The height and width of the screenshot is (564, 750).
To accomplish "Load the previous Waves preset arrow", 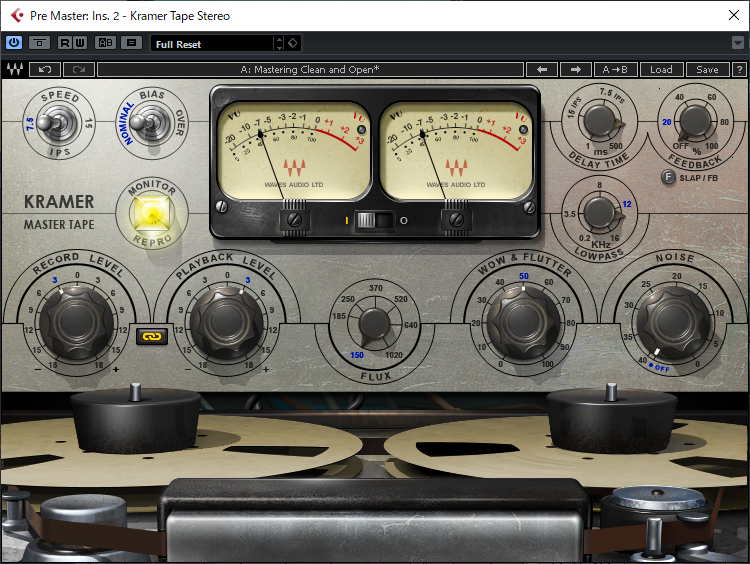I will pyautogui.click(x=541, y=69).
